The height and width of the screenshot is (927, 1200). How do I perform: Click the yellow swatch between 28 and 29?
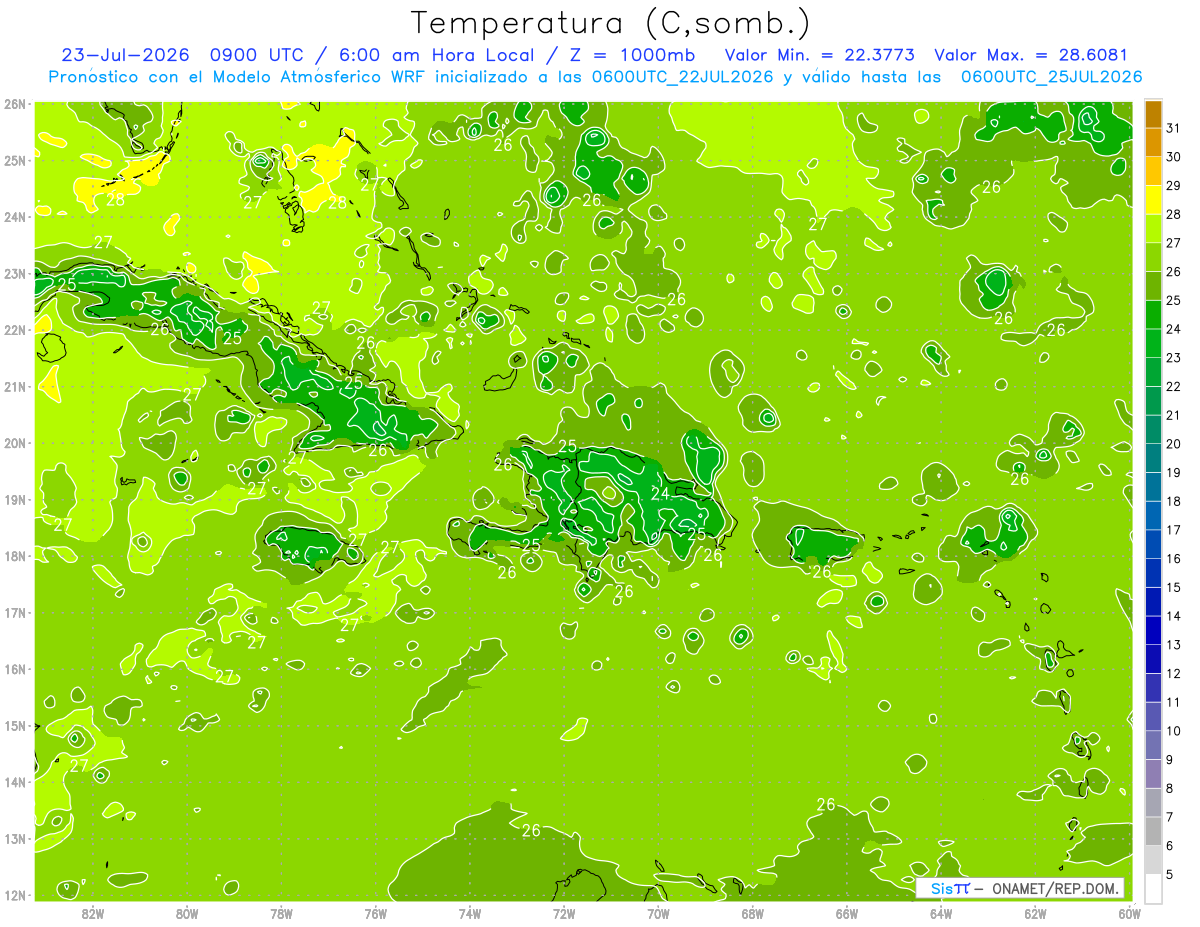[x=1153, y=200]
